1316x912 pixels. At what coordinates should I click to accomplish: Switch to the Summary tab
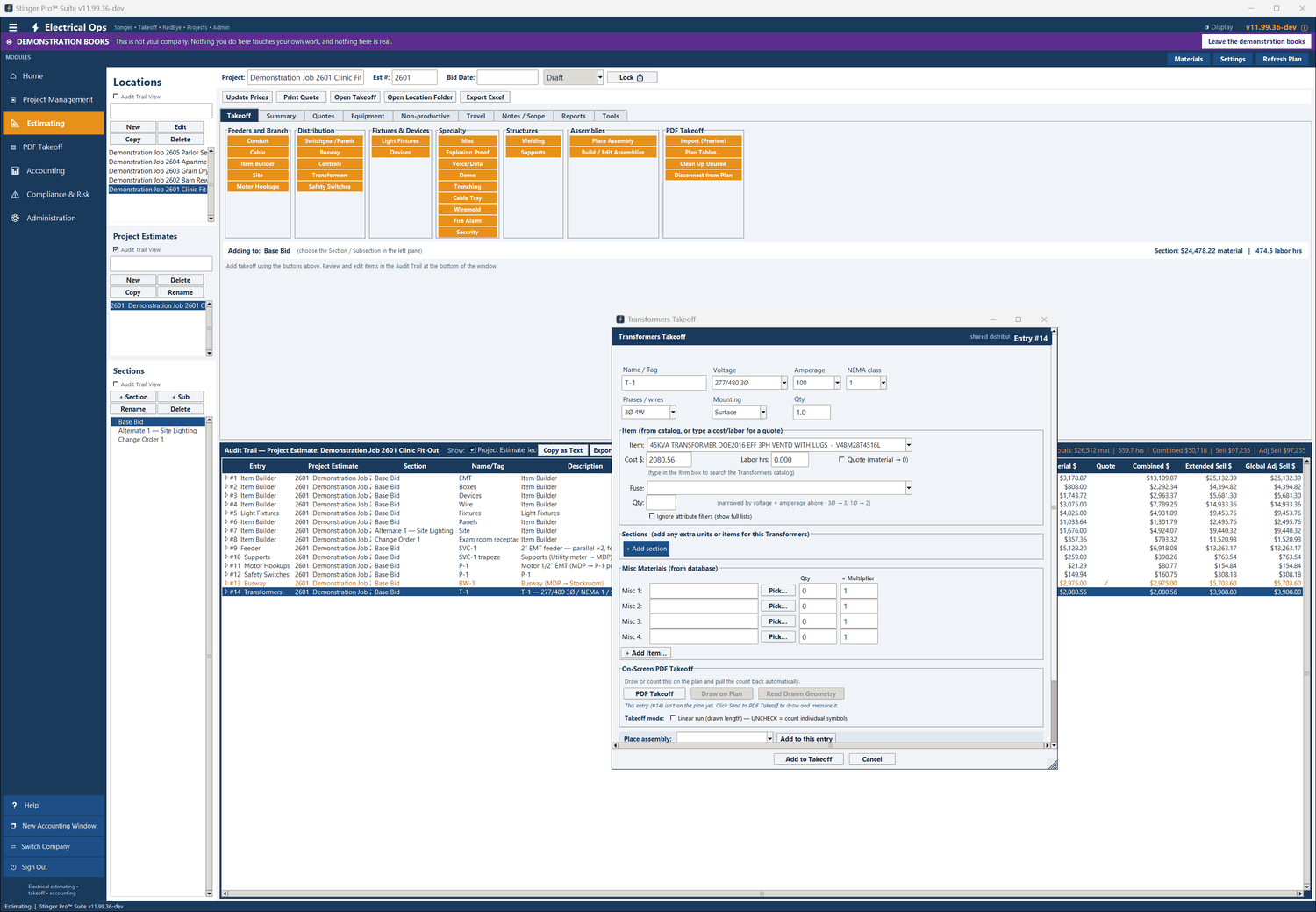pos(281,116)
